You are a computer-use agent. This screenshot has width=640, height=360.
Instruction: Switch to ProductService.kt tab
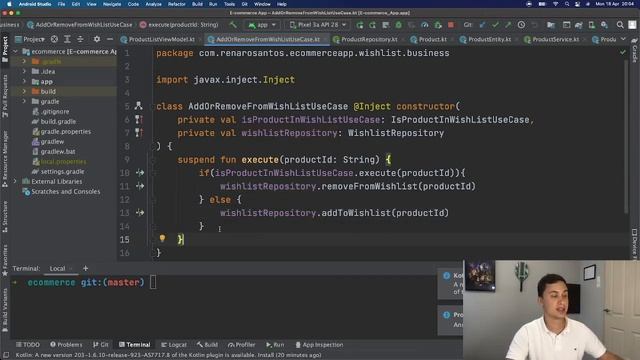551,39
